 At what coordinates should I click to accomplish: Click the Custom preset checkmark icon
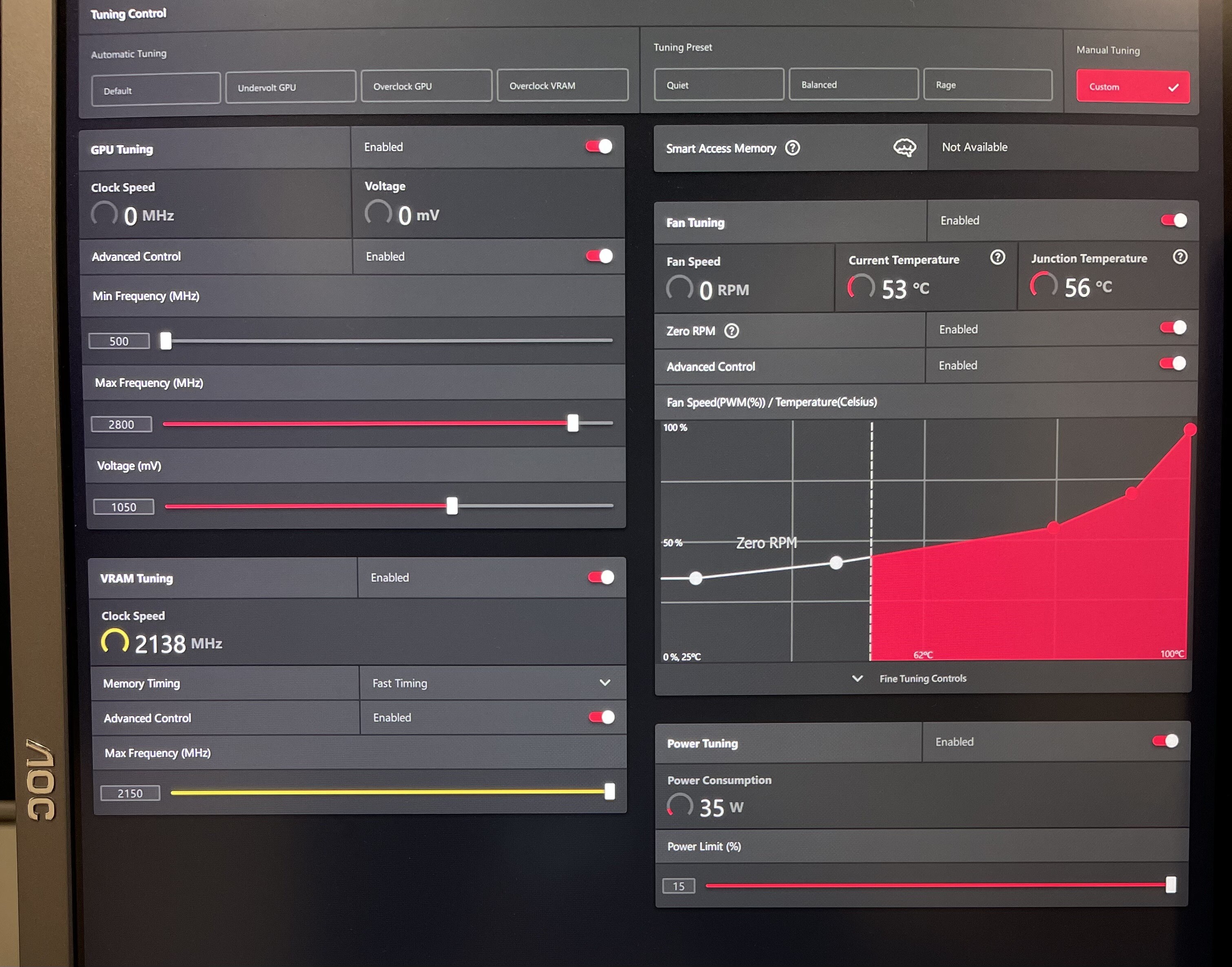point(1173,87)
